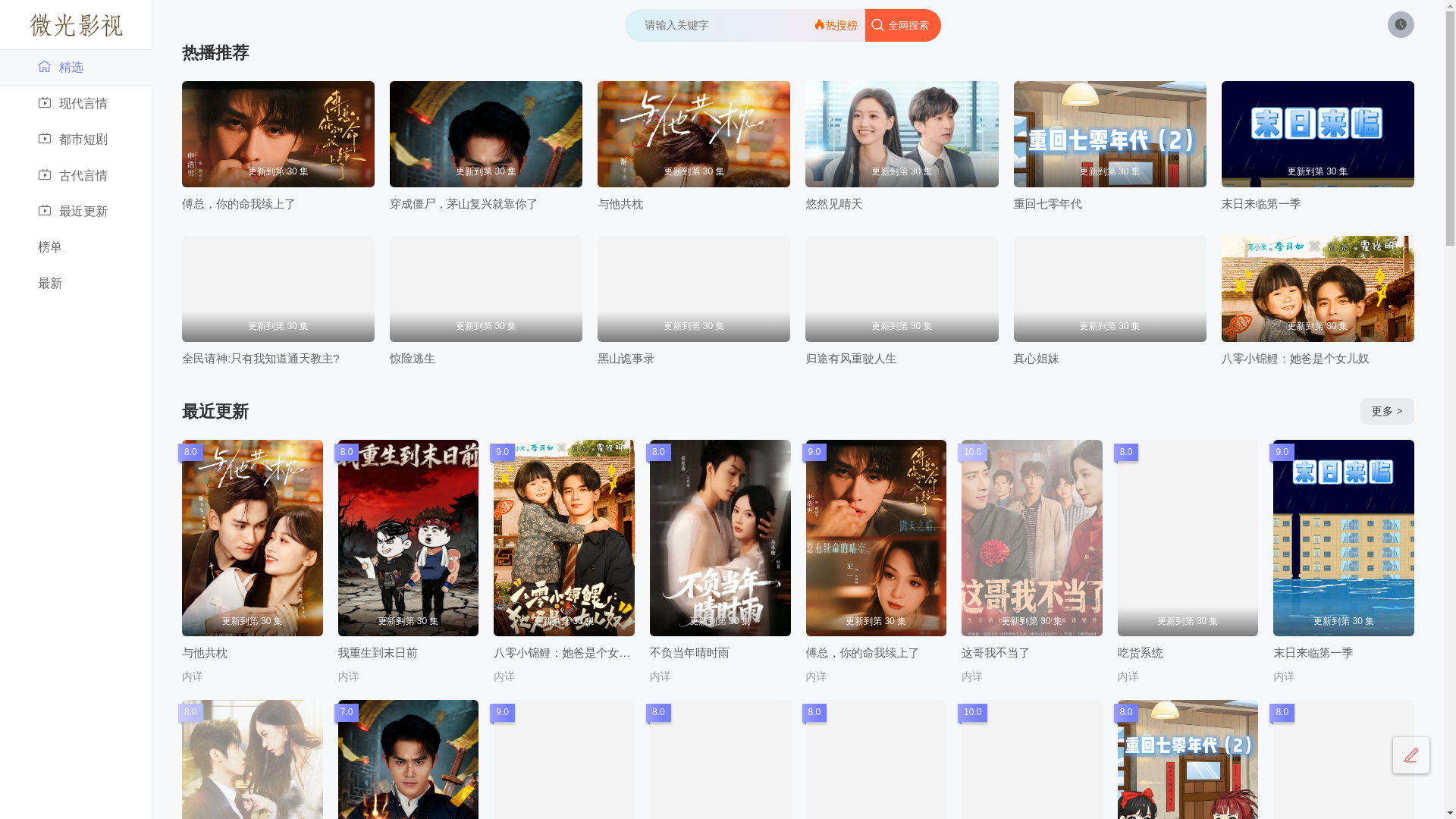1456x819 pixels.
Task: Open the 我重生到末日前 poster
Action: pyautogui.click(x=408, y=538)
